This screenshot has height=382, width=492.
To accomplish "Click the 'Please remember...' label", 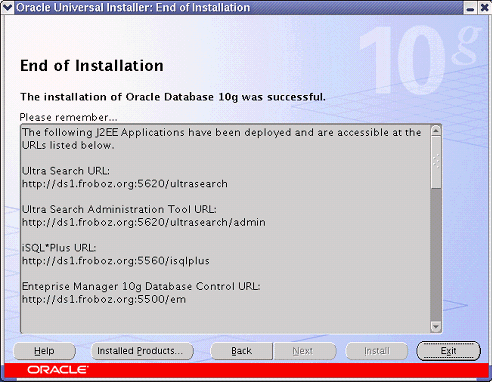I will tap(68, 117).
